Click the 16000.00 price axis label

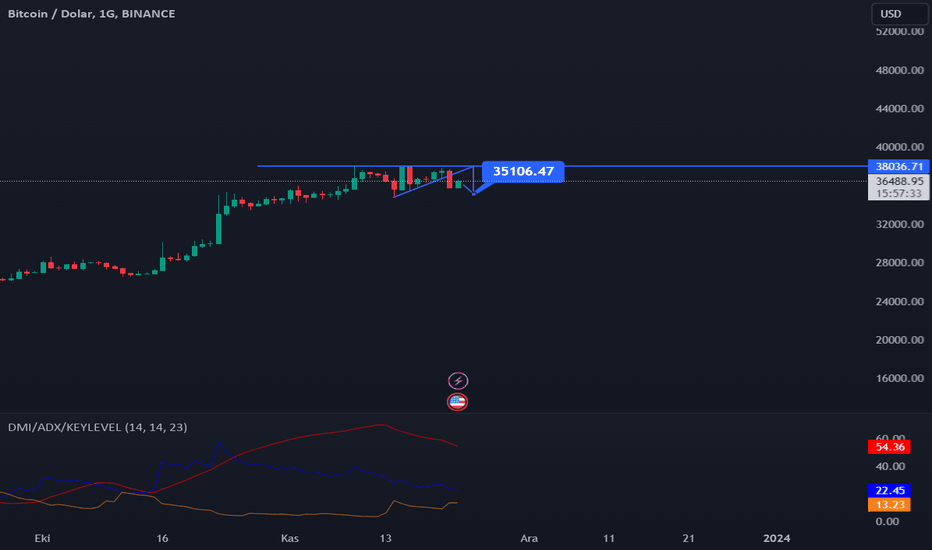(899, 378)
